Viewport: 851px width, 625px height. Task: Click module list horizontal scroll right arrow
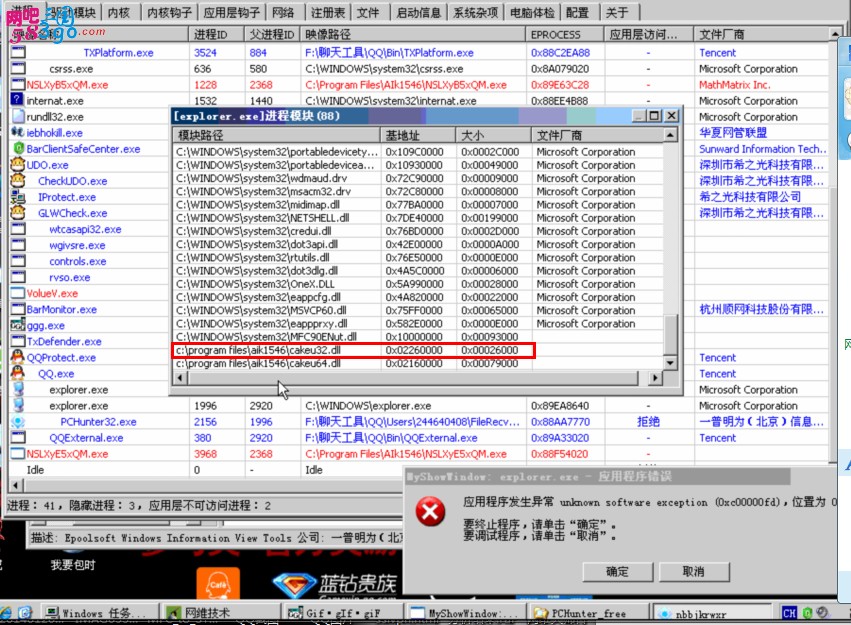click(656, 378)
